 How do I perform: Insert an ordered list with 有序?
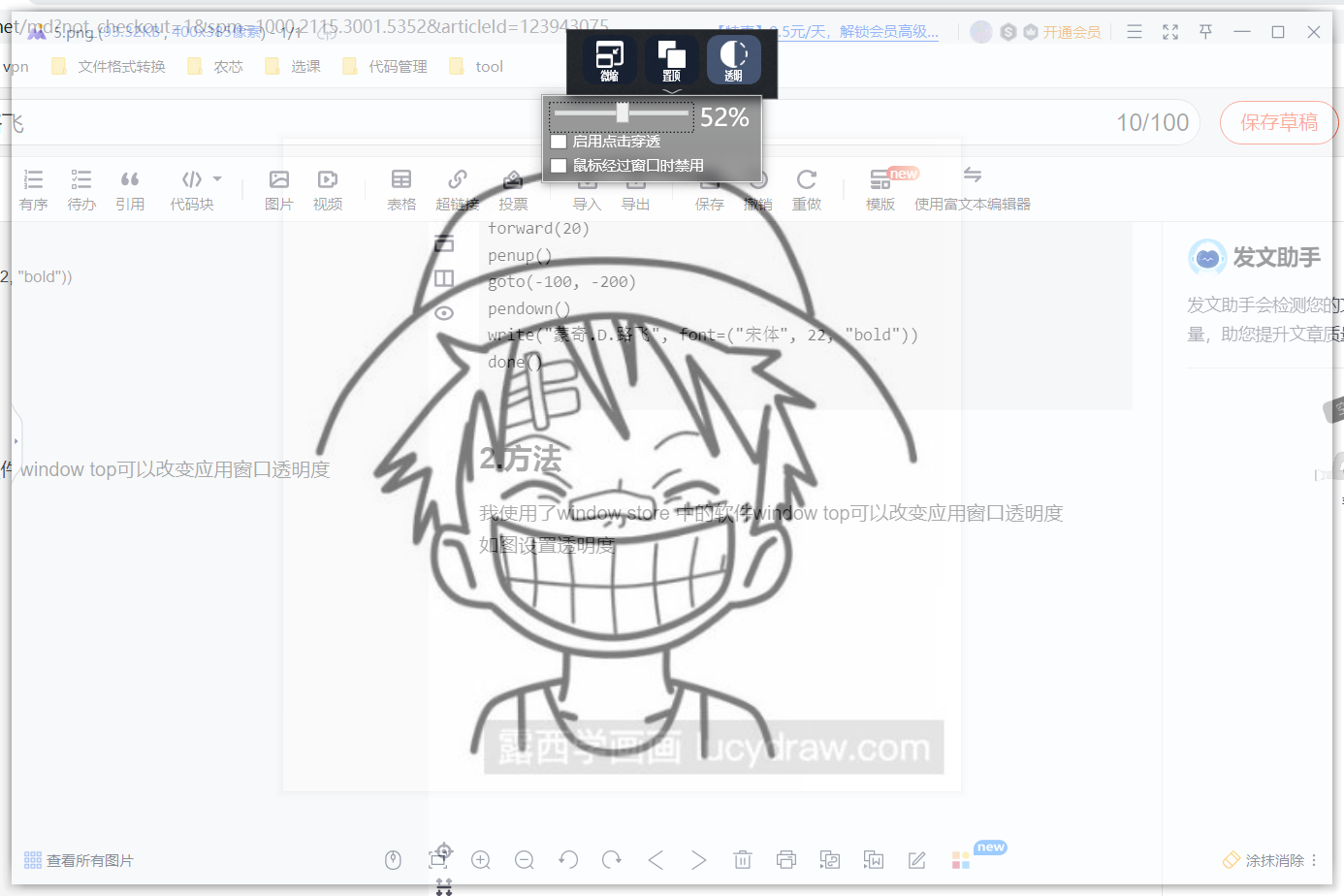pyautogui.click(x=33, y=190)
